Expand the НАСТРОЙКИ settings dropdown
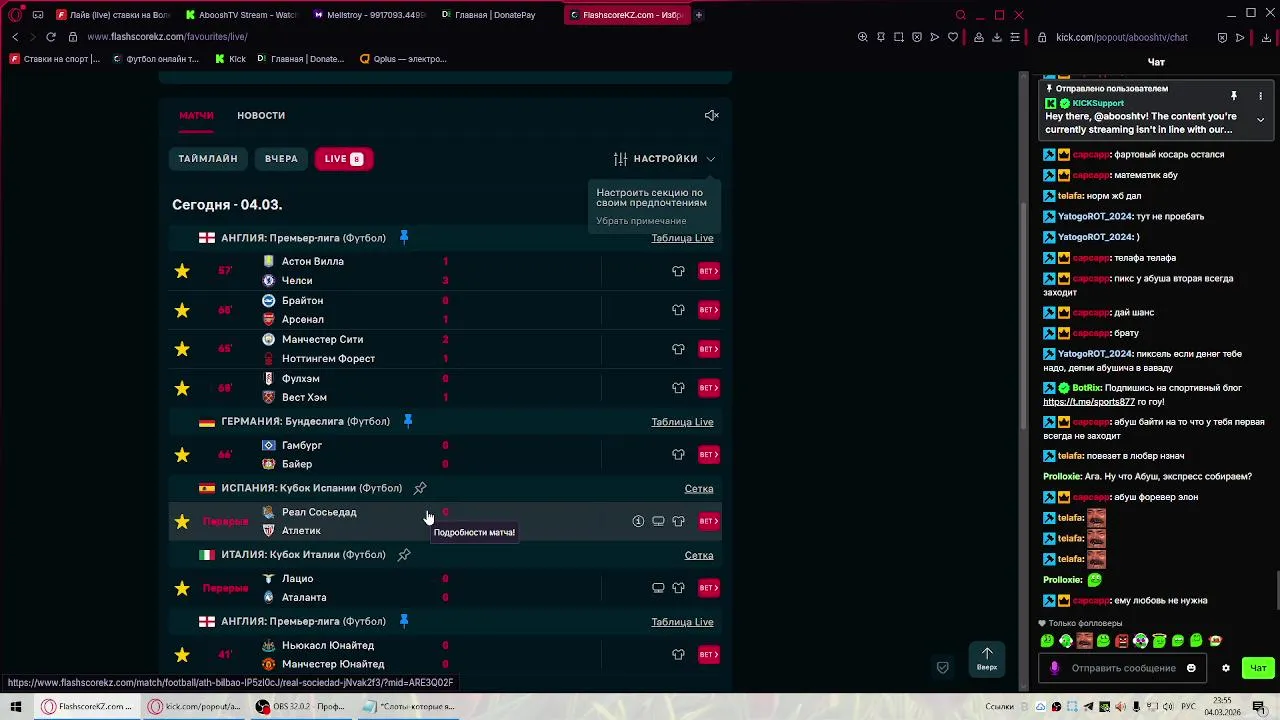1280x720 pixels. 665,159
